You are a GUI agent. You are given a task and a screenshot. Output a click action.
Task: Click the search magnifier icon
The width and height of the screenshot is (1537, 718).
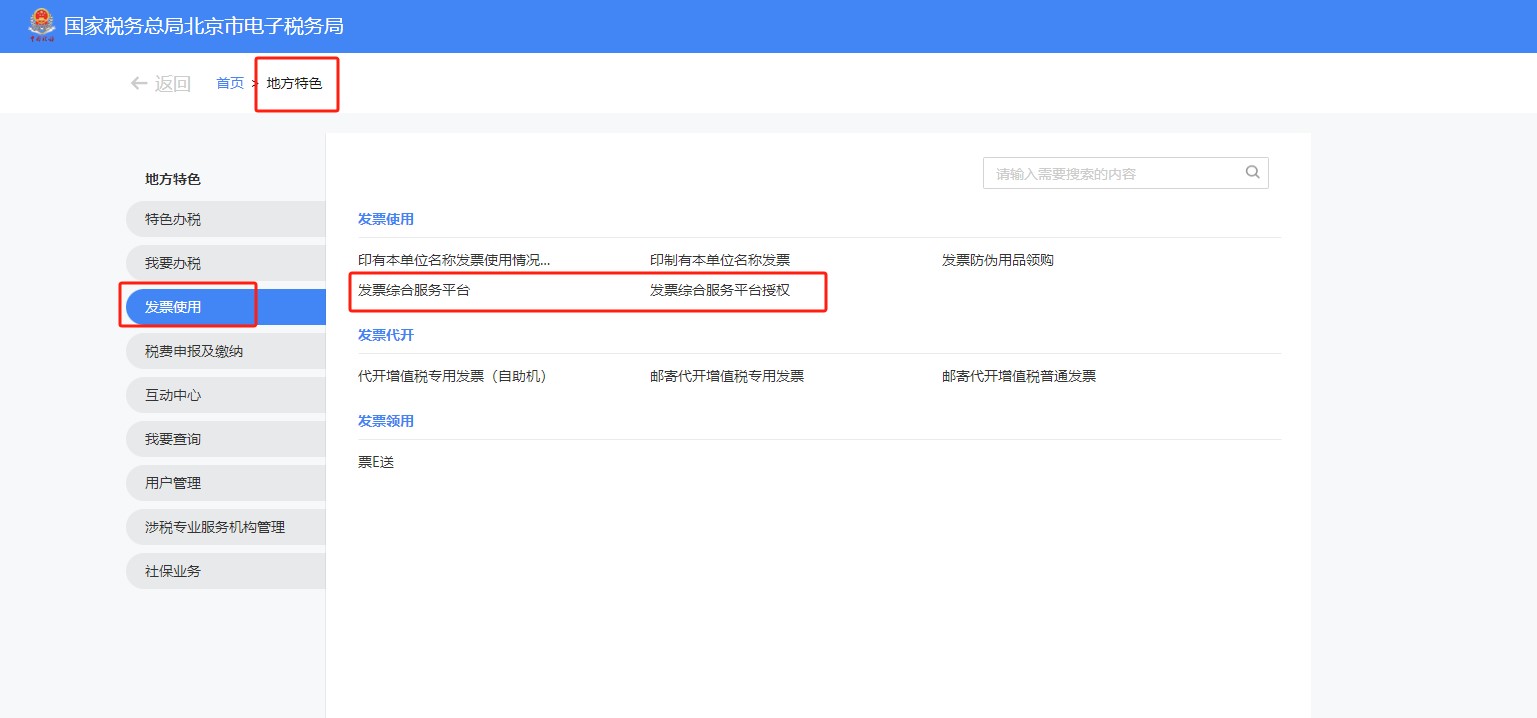(x=1252, y=172)
